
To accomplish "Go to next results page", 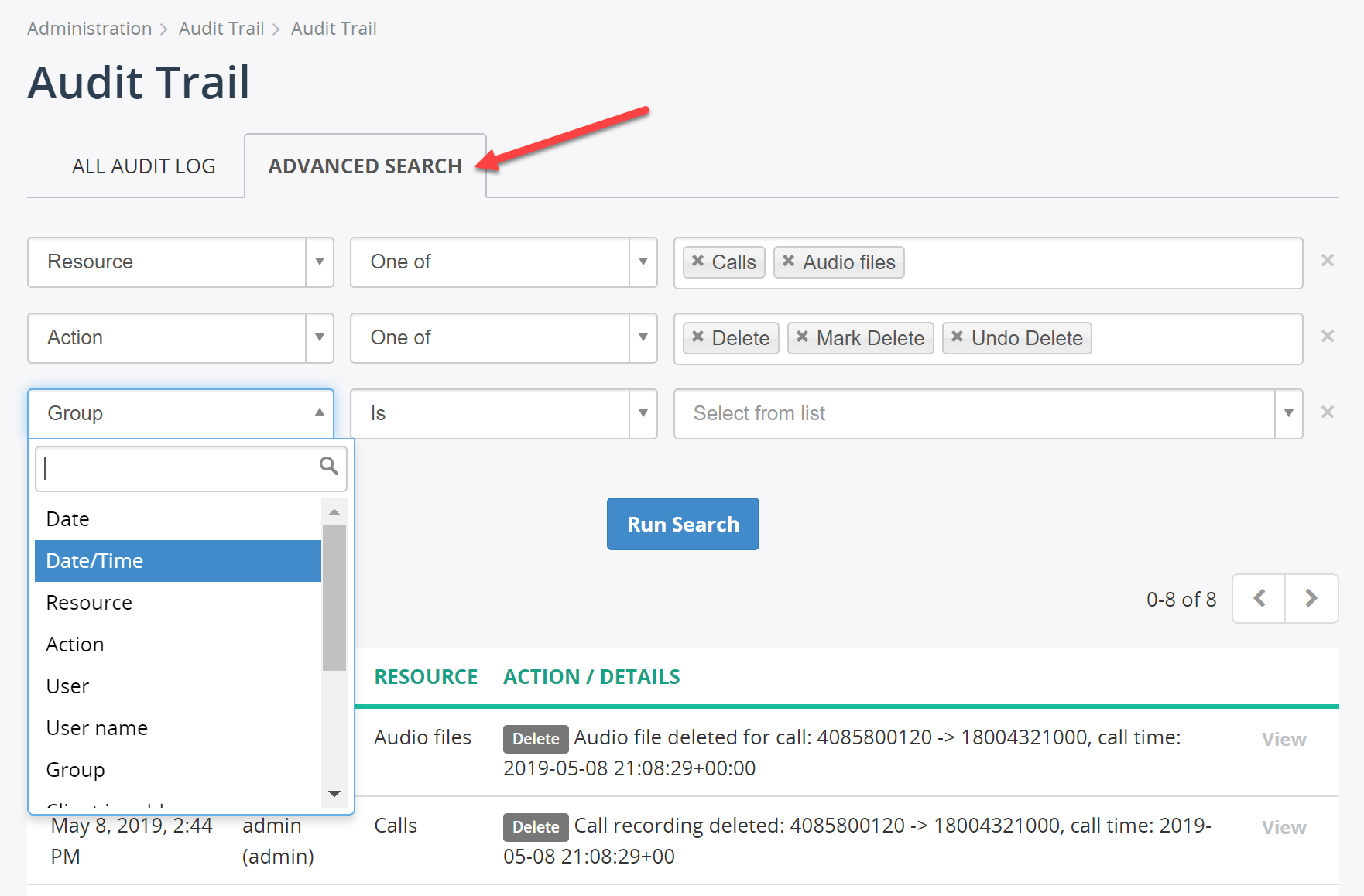I will (x=1311, y=598).
